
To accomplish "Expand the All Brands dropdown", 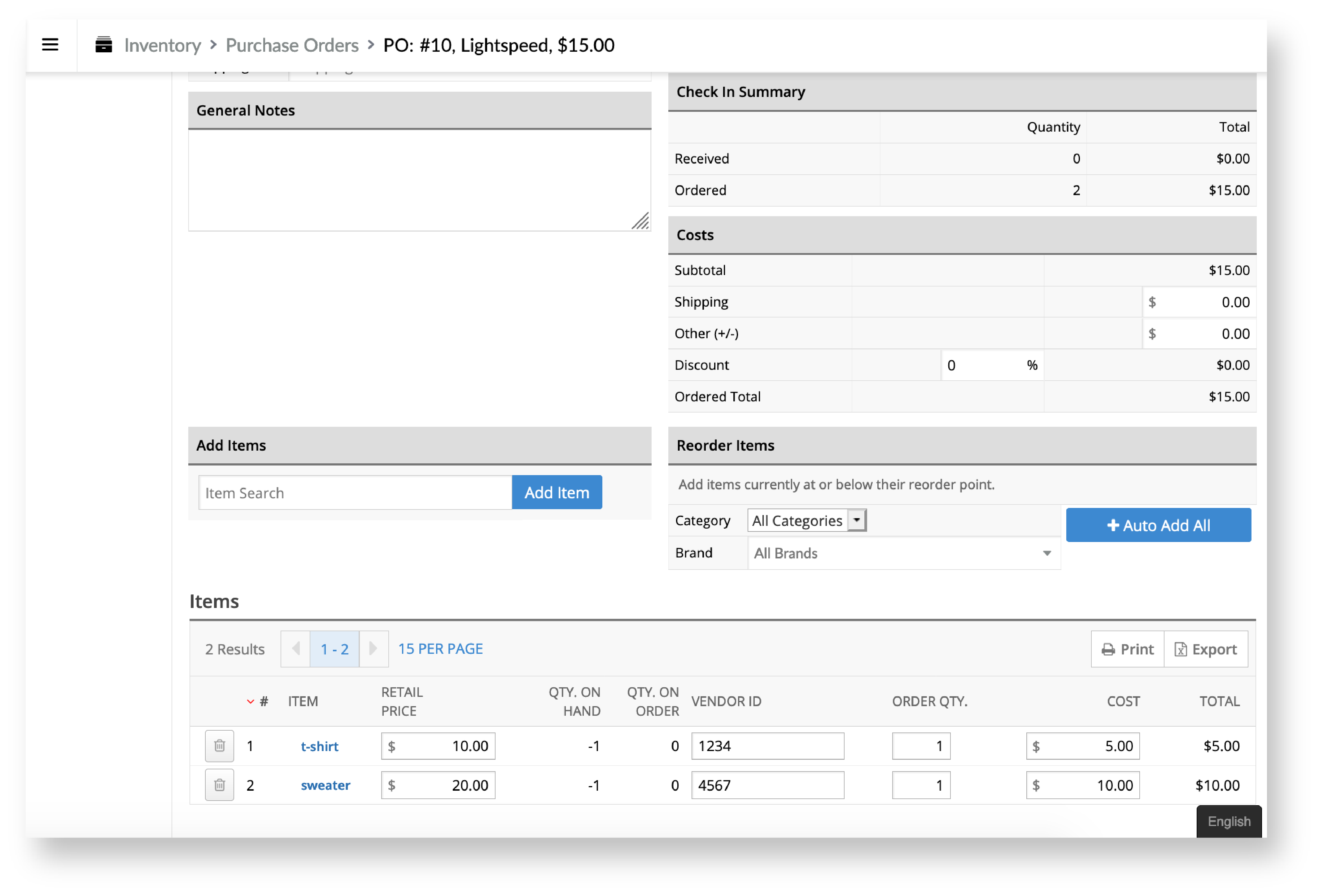I will 904,553.
